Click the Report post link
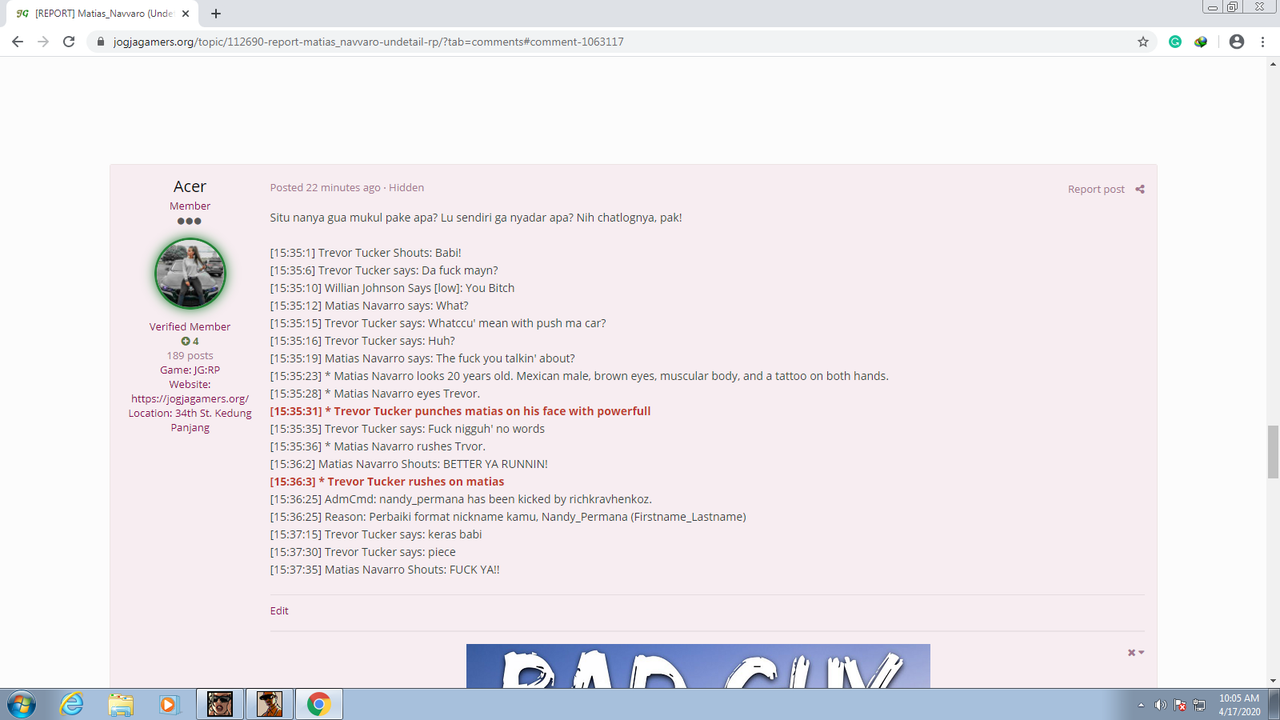The width and height of the screenshot is (1280, 720). tap(1096, 189)
